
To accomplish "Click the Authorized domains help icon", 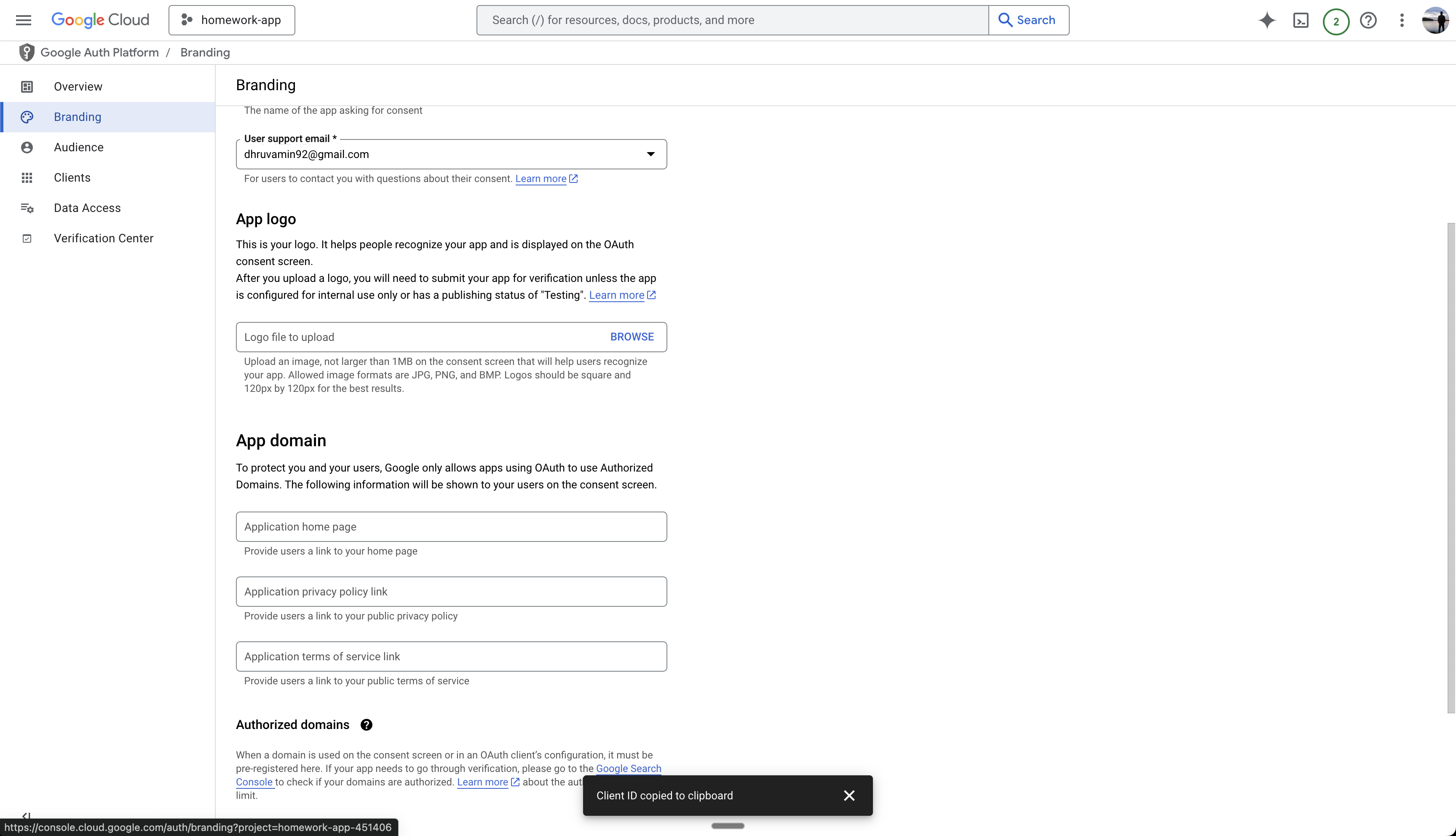I will tap(366, 725).
